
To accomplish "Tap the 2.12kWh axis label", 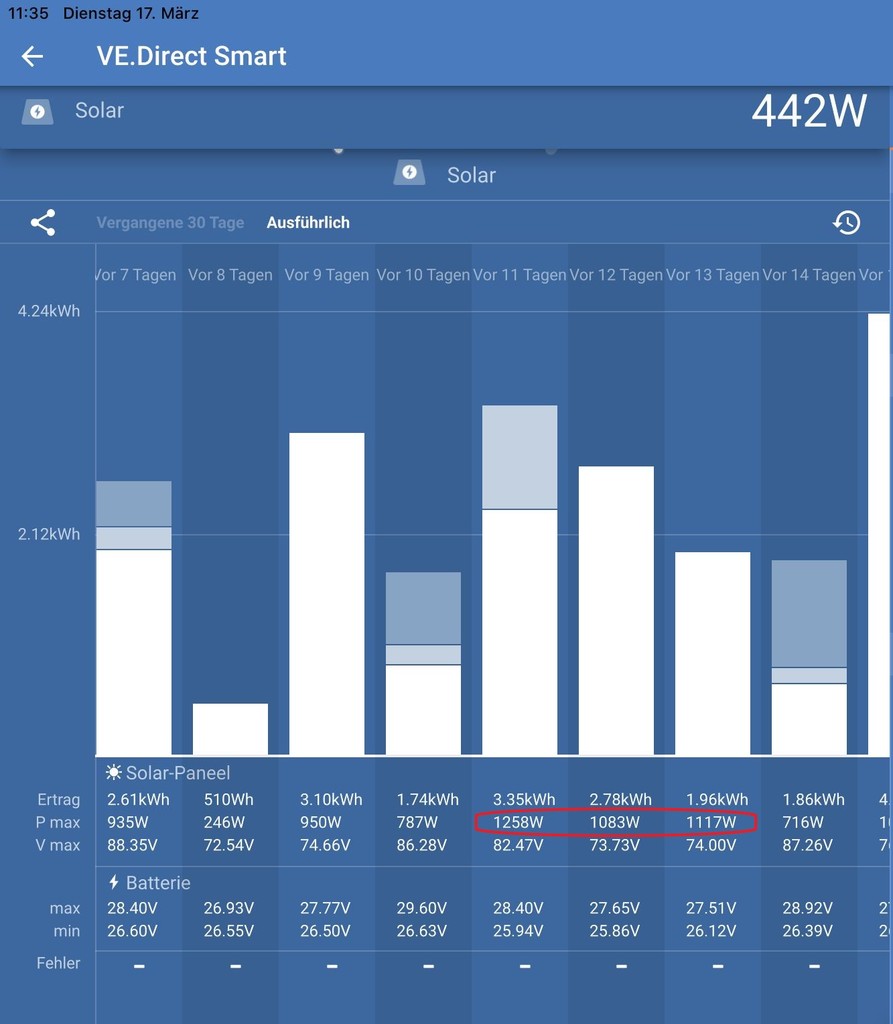I will (x=49, y=534).
